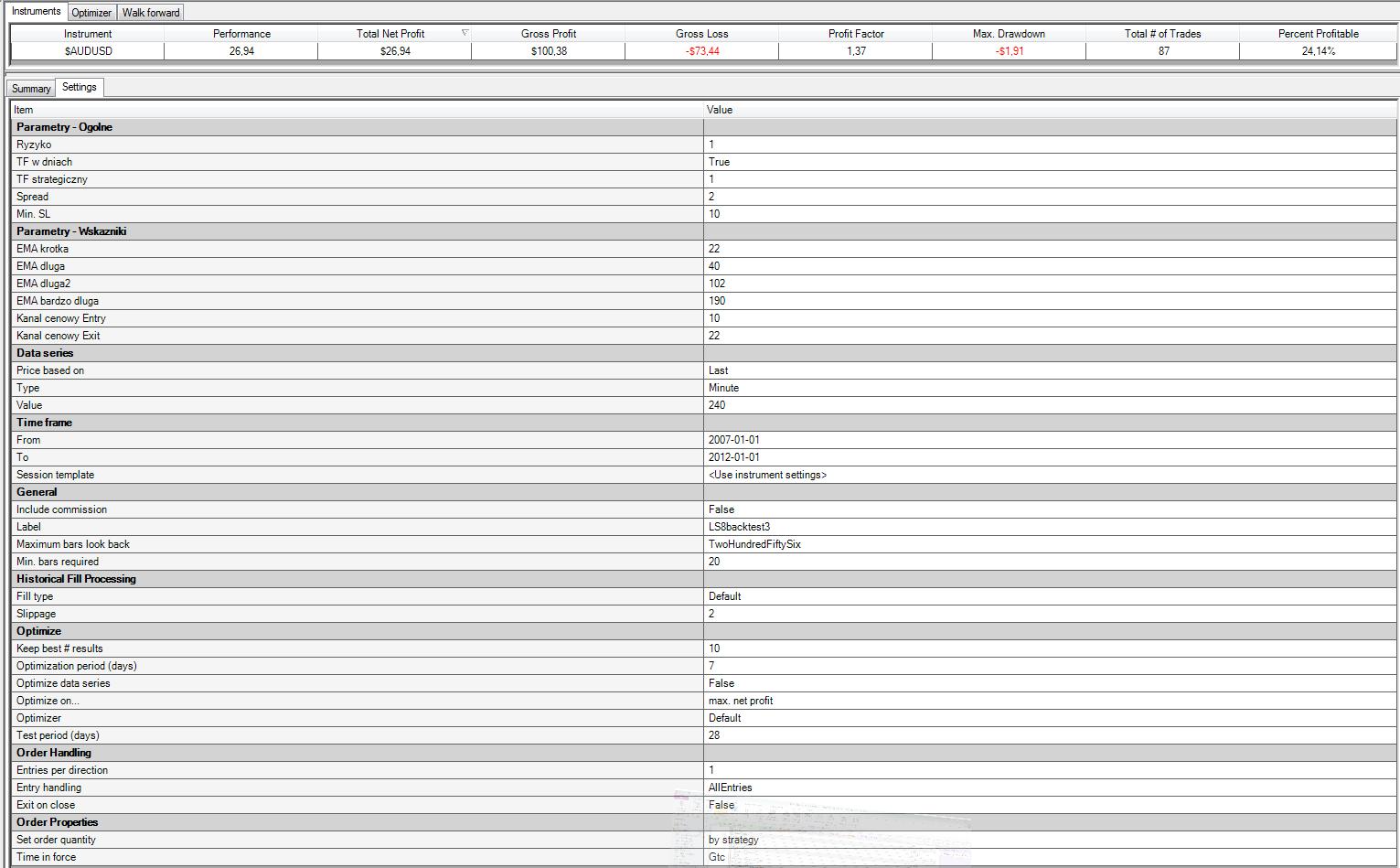Screen dimensions: 1400x868
Task: Click the trades count 87
Action: 1163,51
